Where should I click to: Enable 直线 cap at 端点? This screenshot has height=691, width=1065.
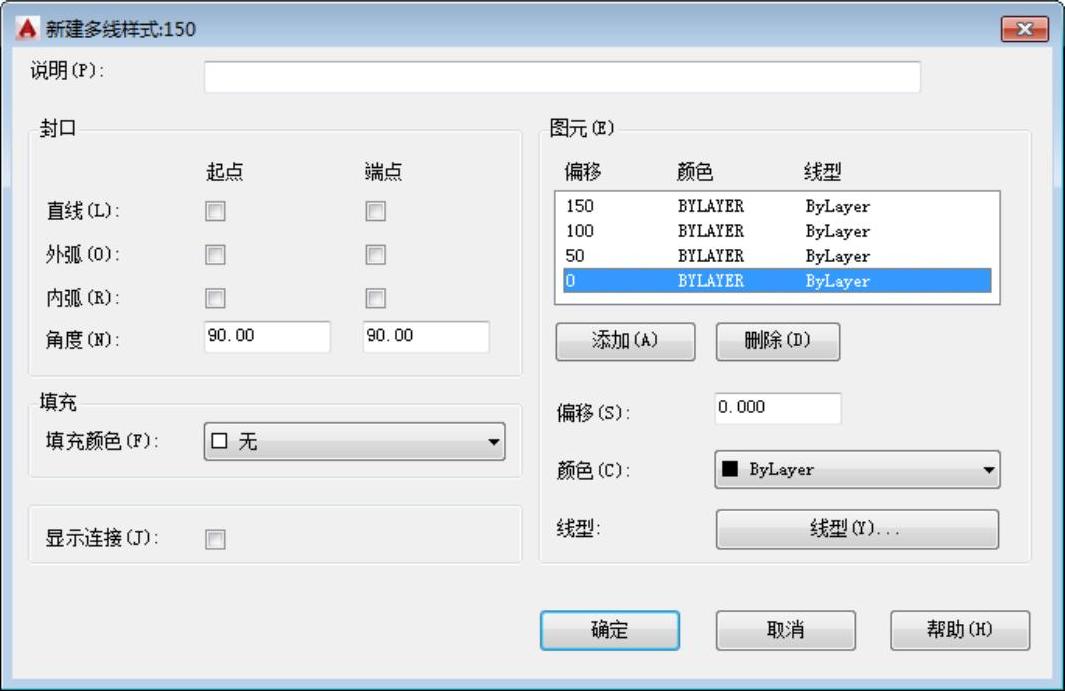pos(375,211)
